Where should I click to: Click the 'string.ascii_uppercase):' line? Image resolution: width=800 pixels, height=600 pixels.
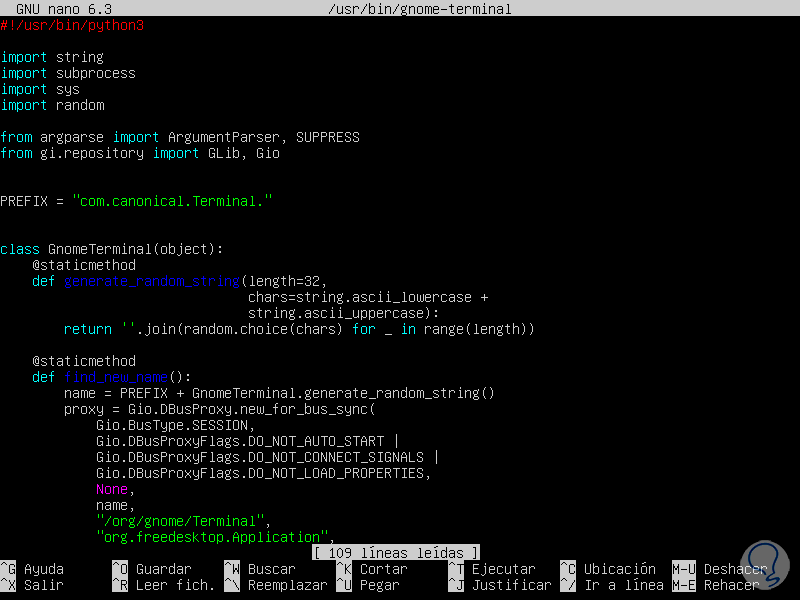pos(343,313)
